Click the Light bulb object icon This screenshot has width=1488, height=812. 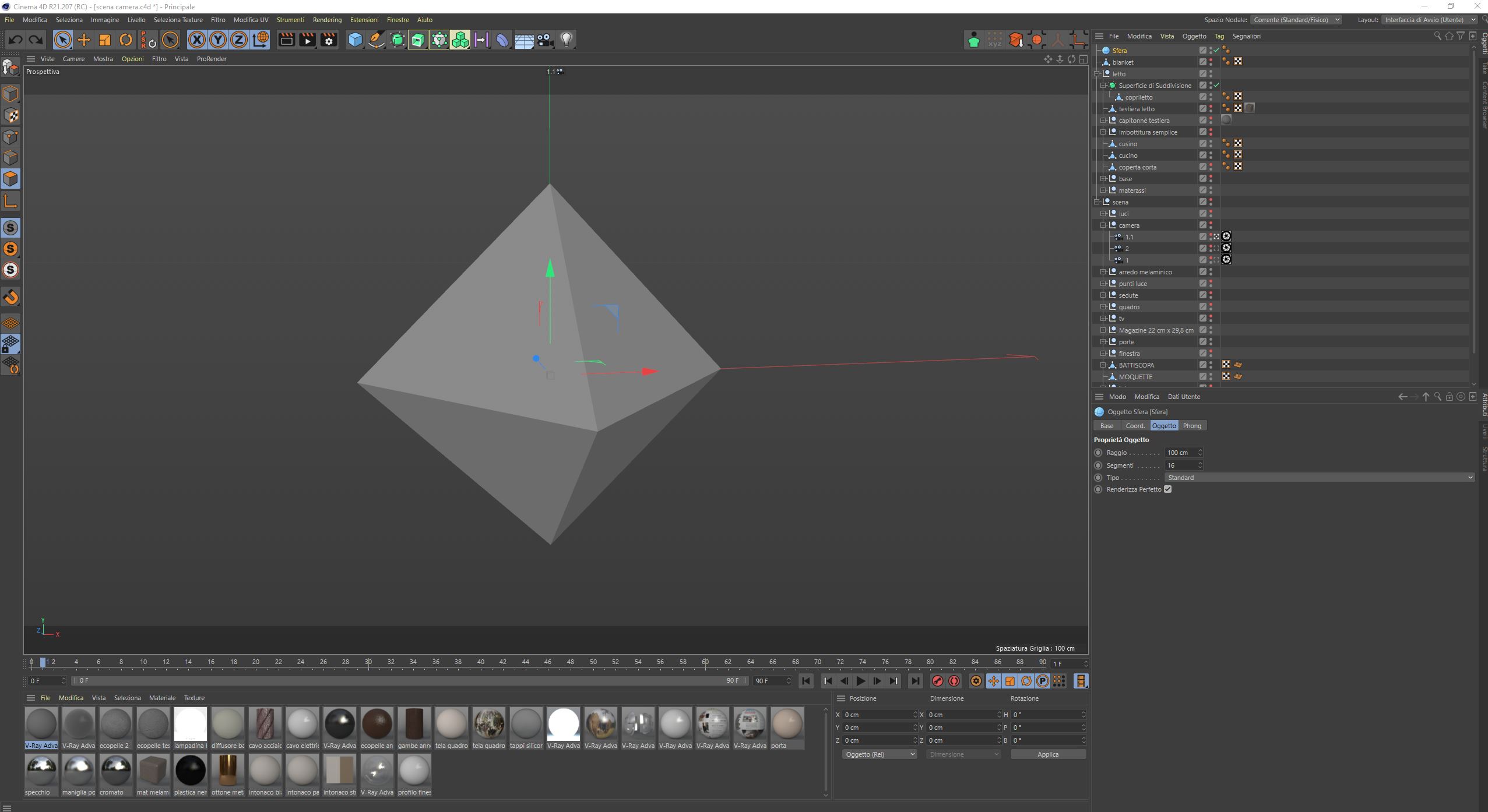tap(566, 40)
